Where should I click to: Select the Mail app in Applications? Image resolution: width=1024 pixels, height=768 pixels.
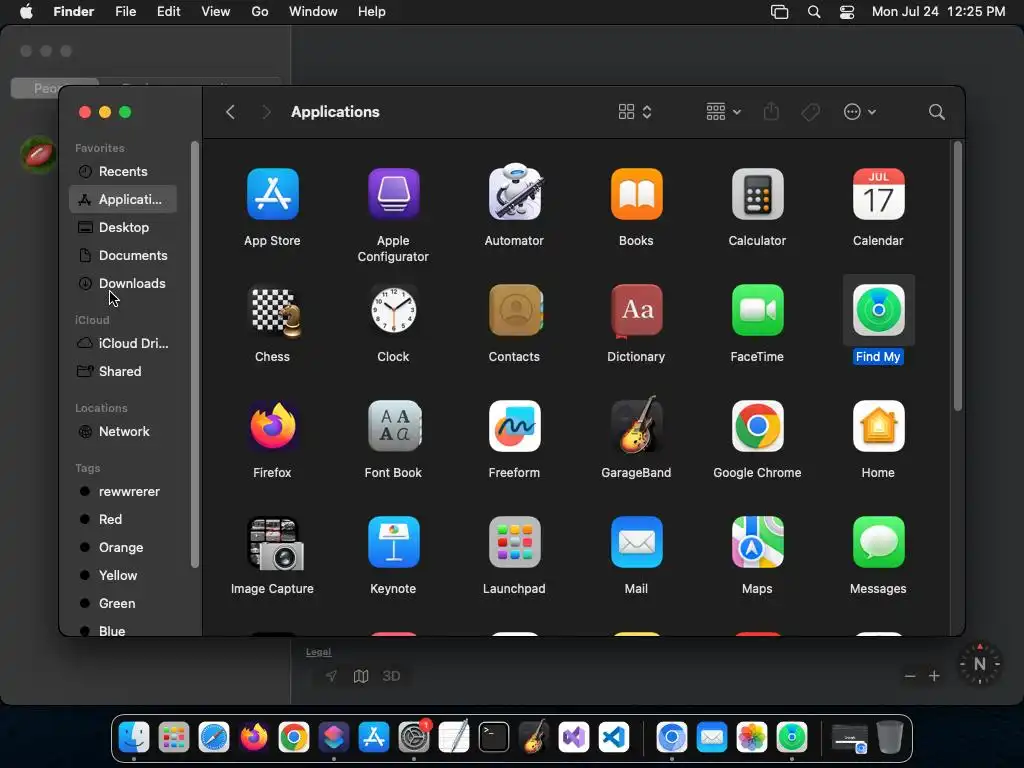(x=636, y=542)
